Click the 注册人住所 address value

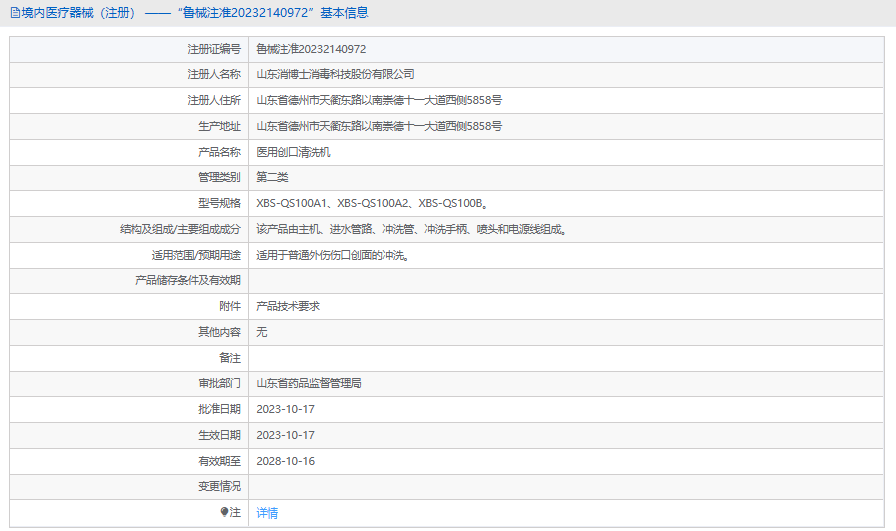[x=379, y=100]
